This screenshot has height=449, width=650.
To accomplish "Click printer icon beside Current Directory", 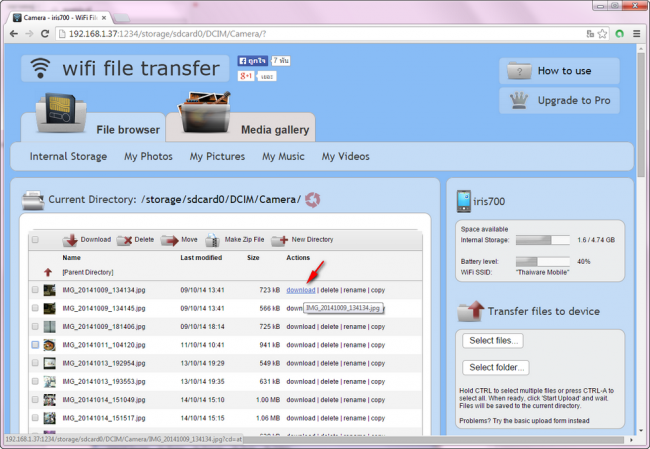I will click(x=33, y=200).
